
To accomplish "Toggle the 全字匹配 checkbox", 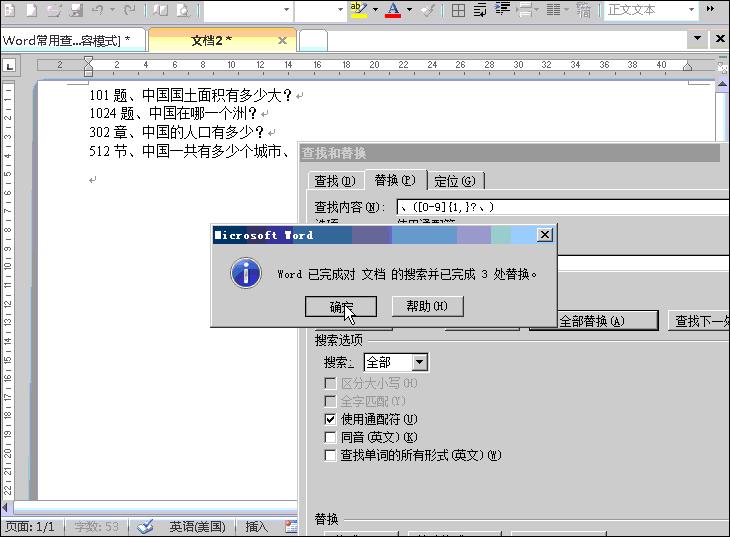I will [330, 401].
